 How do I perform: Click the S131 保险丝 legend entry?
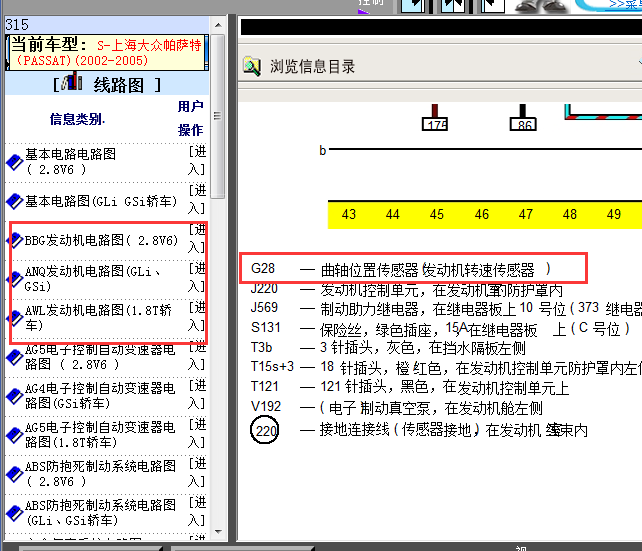440,328
